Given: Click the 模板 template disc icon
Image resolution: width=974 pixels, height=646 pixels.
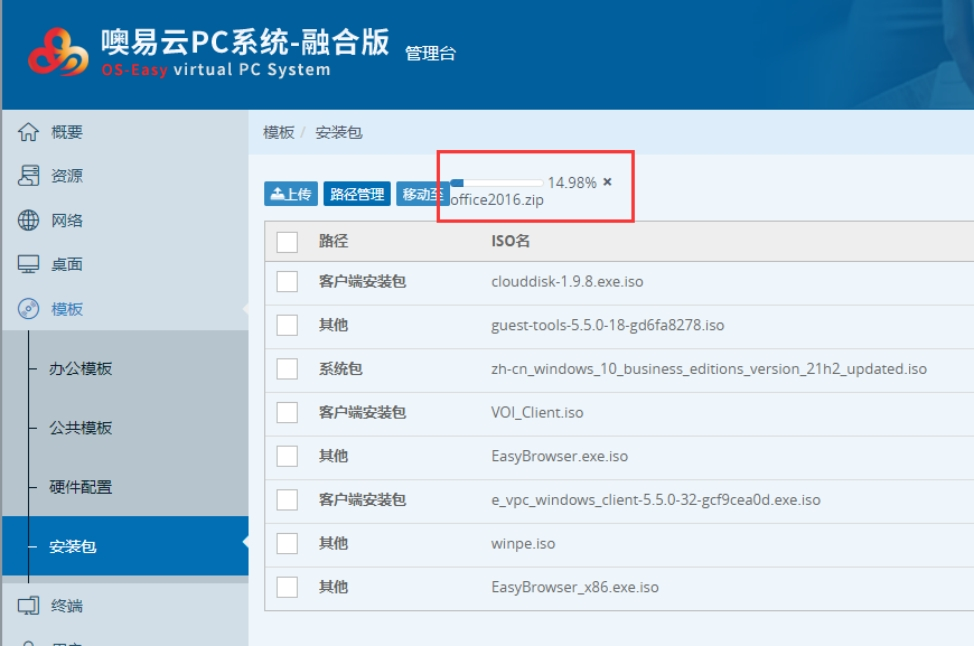Looking at the screenshot, I should (x=29, y=309).
